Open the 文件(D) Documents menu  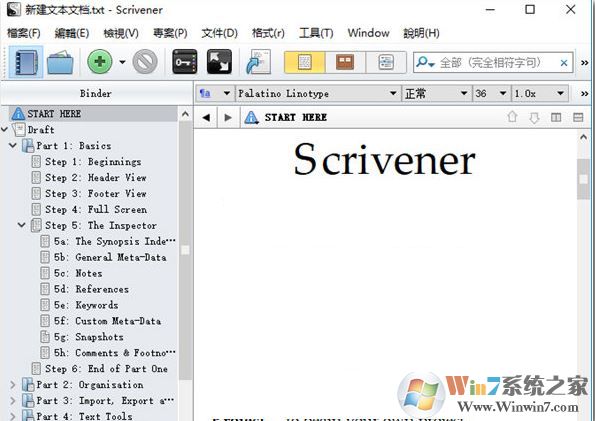[x=219, y=33]
